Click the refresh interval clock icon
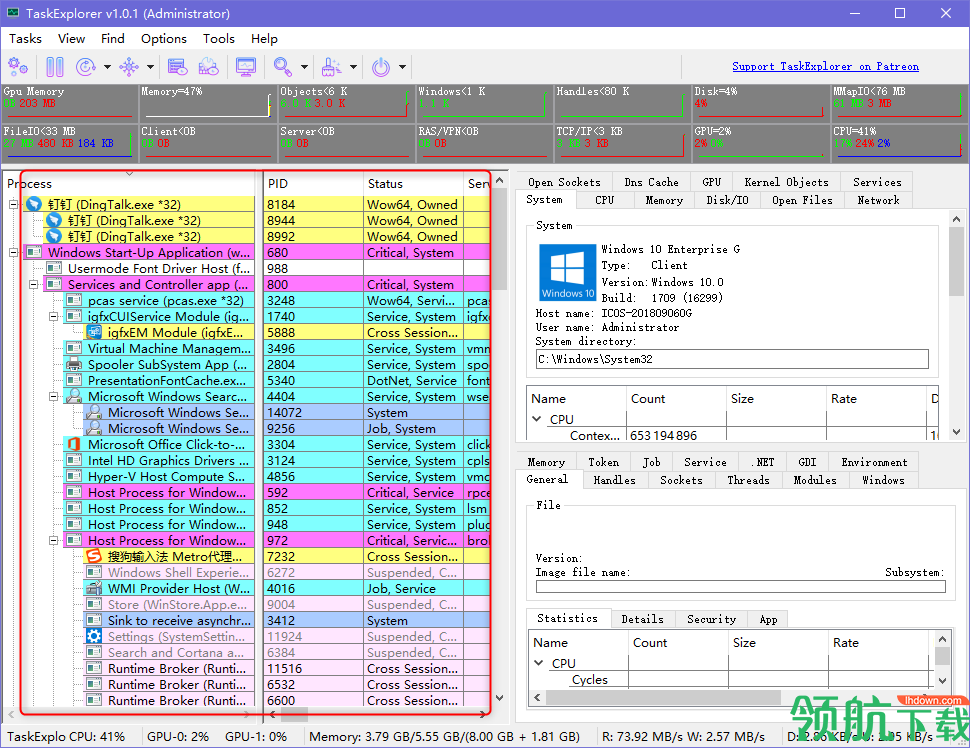Image resolution: width=970 pixels, height=748 pixels. pyautogui.click(x=85, y=66)
